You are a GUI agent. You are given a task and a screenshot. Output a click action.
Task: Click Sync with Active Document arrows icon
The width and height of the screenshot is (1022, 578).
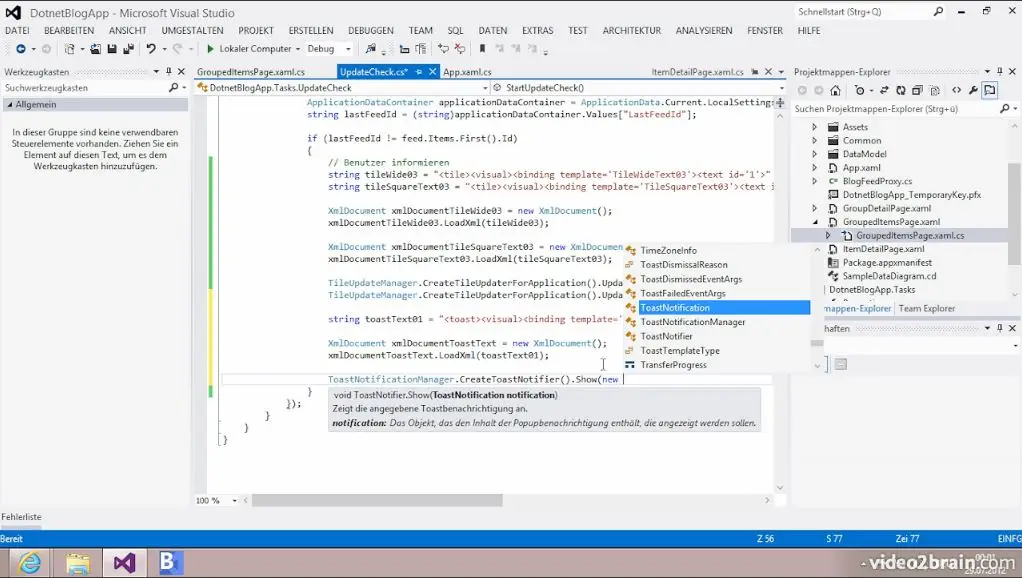(884, 91)
